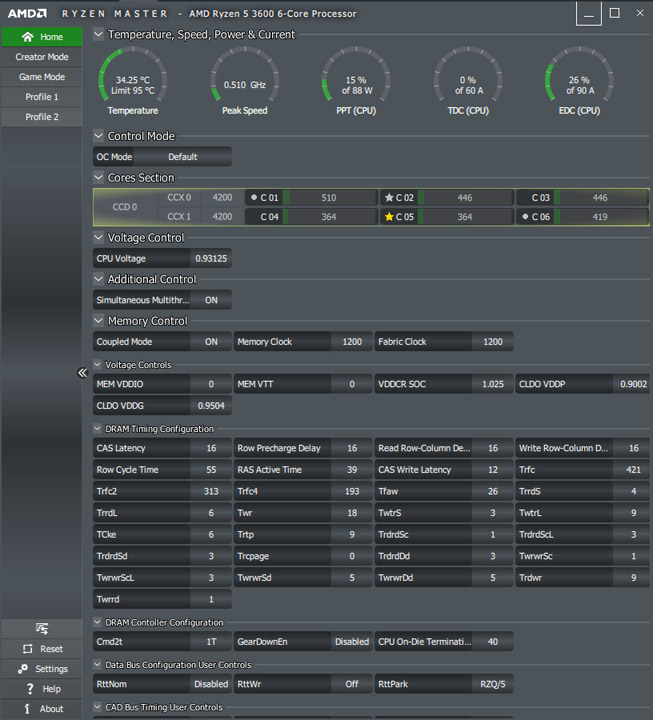Click CCX 1 speed value 4200
This screenshot has width=653, height=720.
coord(222,216)
